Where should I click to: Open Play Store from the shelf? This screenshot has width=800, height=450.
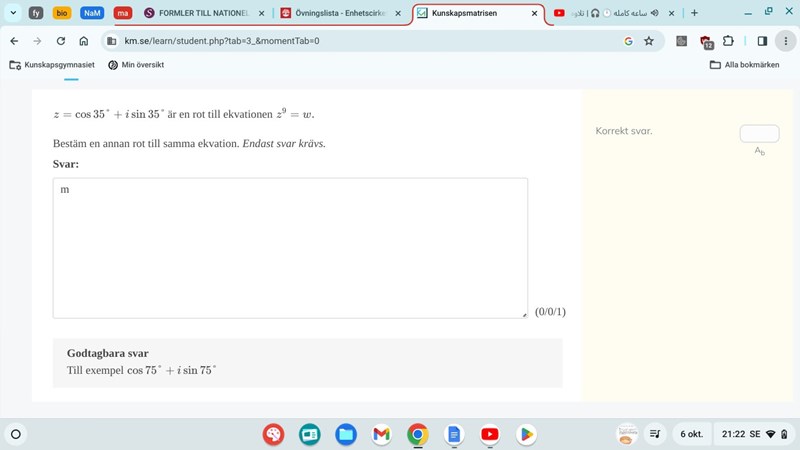pyautogui.click(x=525, y=434)
